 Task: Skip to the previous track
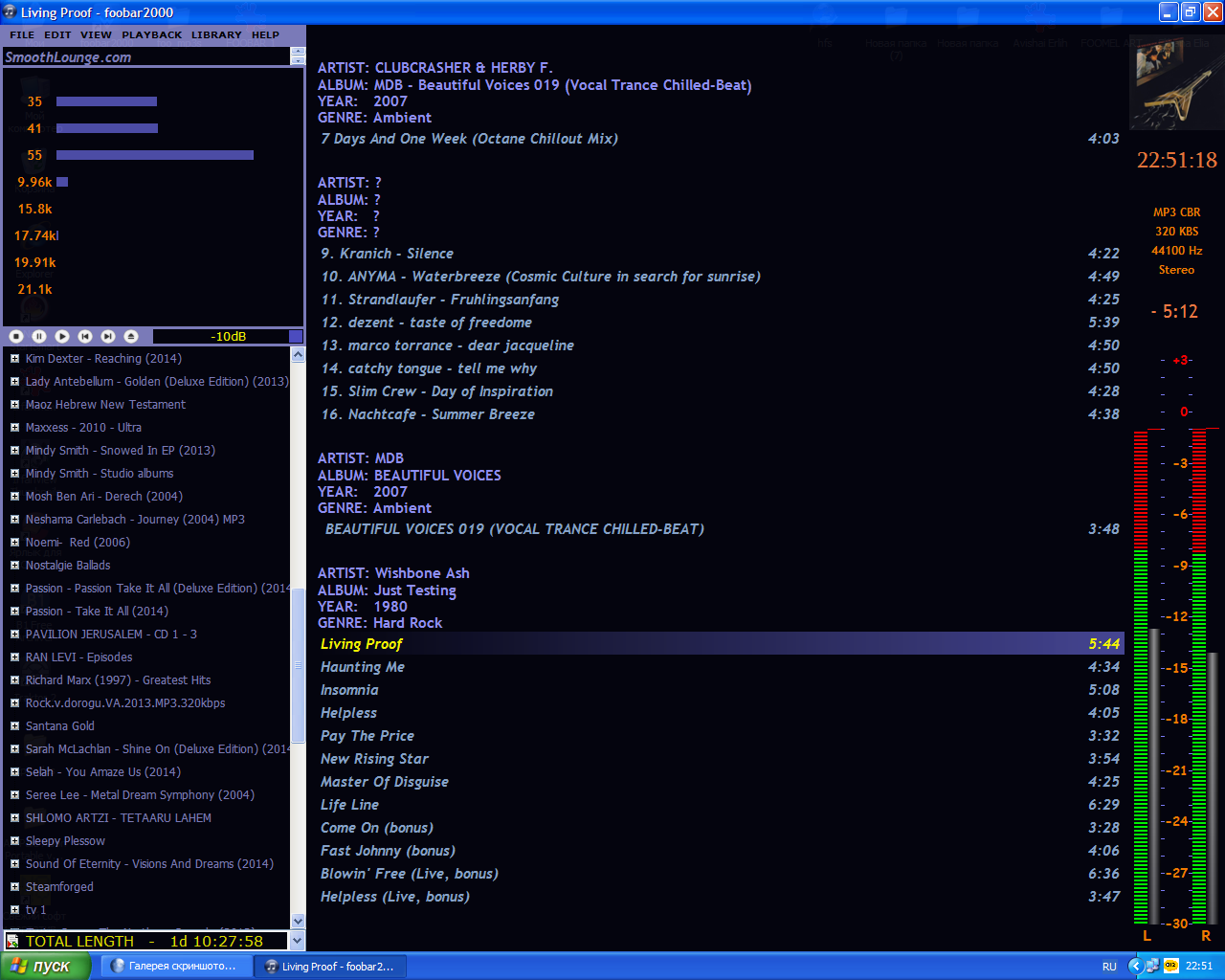[x=85, y=336]
